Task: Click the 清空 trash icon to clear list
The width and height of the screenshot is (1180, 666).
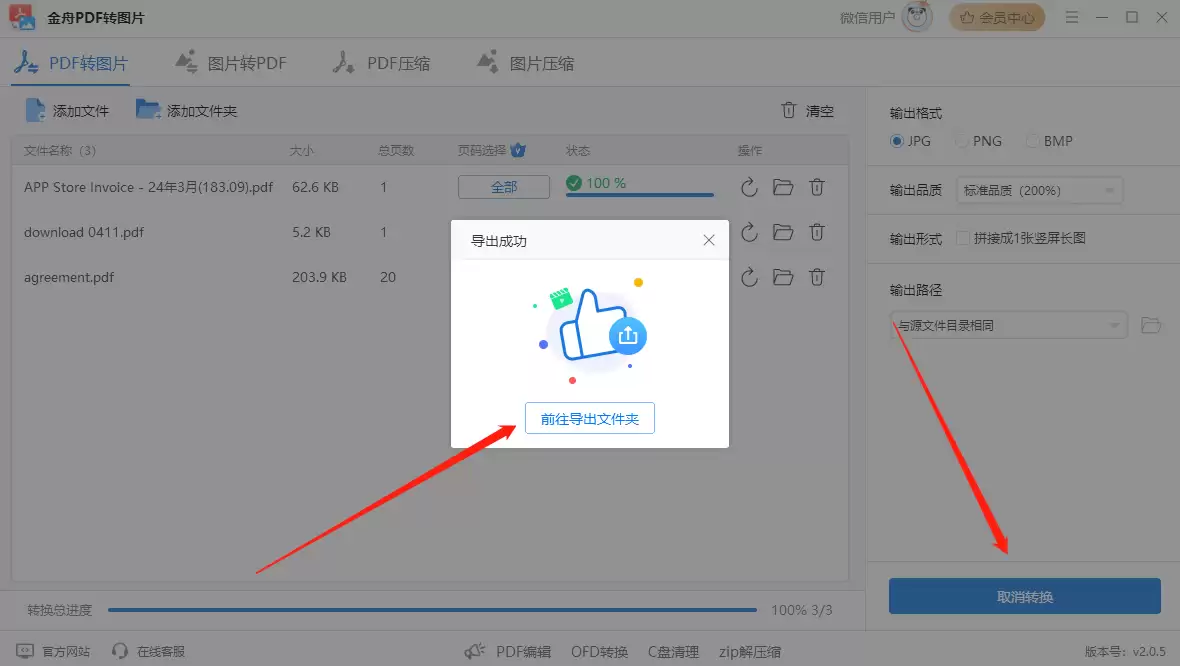Action: coord(789,111)
